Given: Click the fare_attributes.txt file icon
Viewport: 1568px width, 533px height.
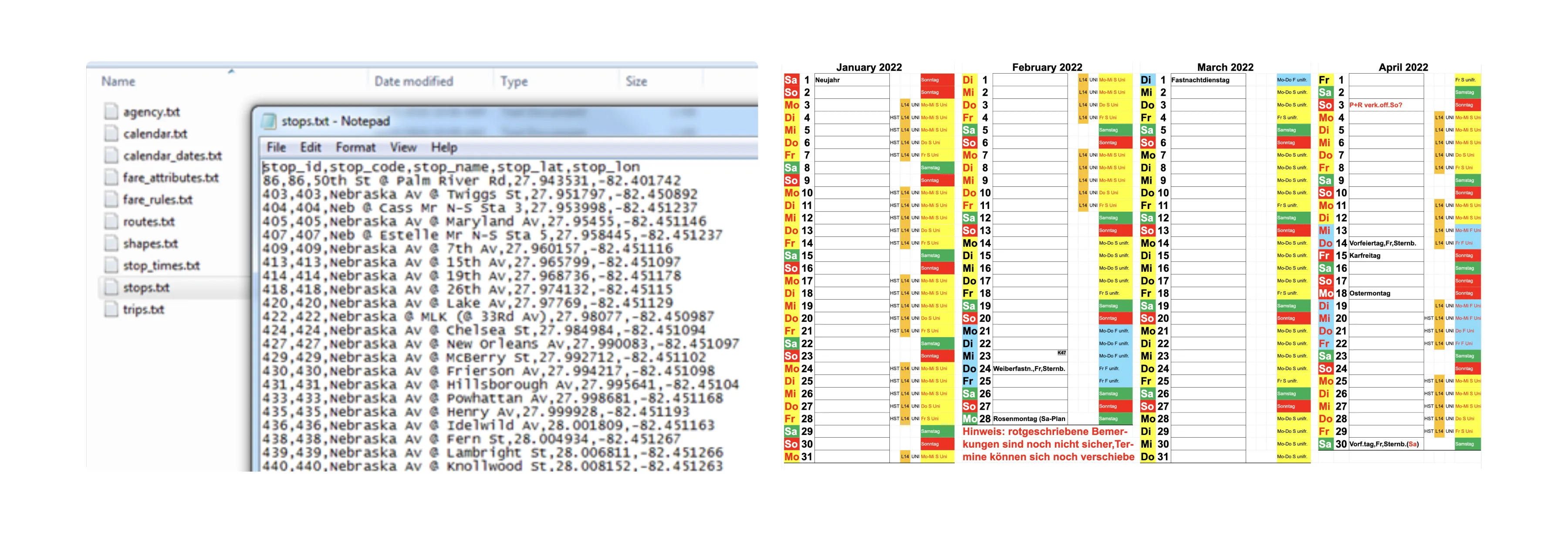Looking at the screenshot, I should point(111,177).
